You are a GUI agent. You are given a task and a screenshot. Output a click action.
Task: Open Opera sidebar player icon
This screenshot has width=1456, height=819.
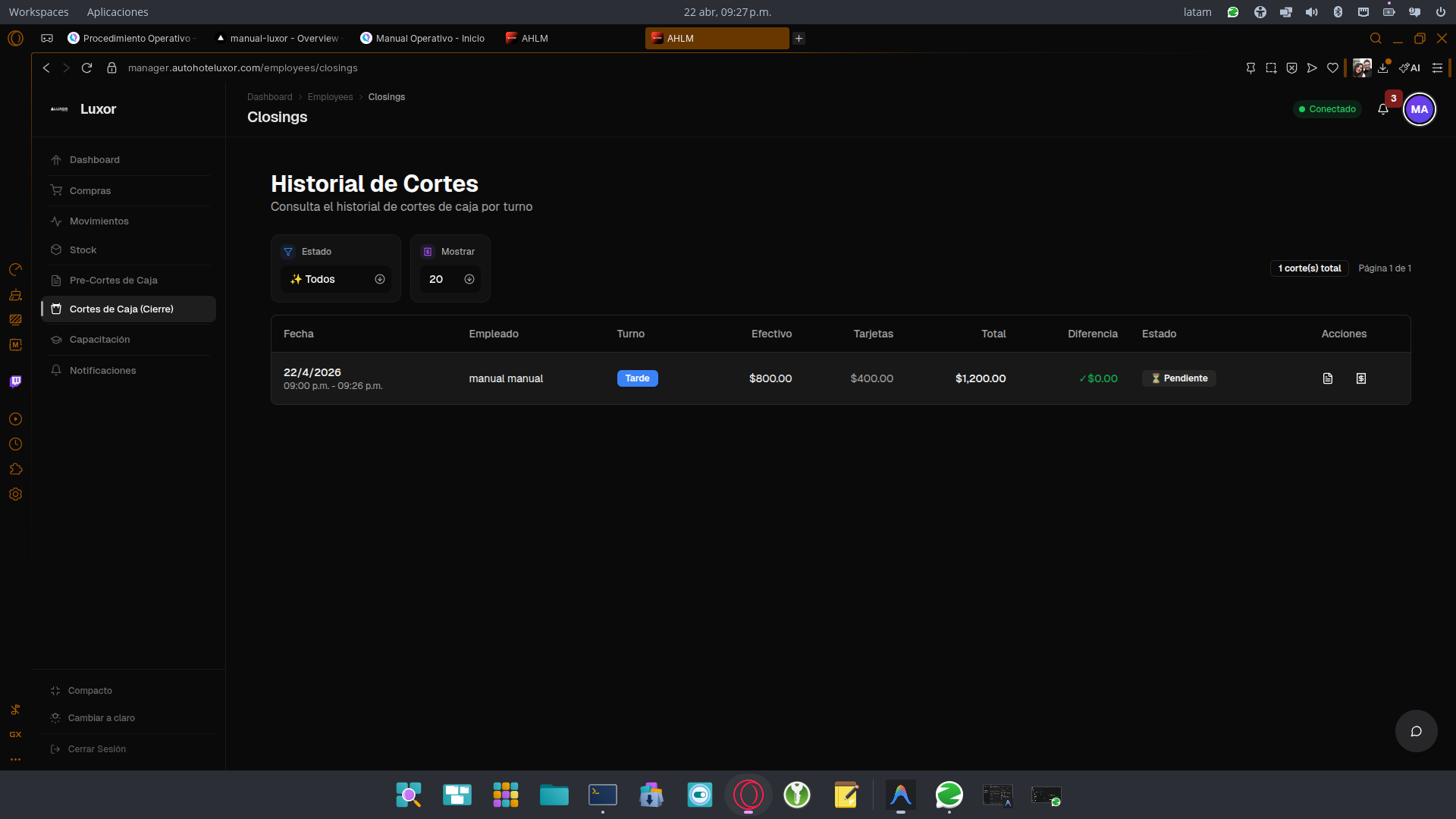[x=15, y=419]
